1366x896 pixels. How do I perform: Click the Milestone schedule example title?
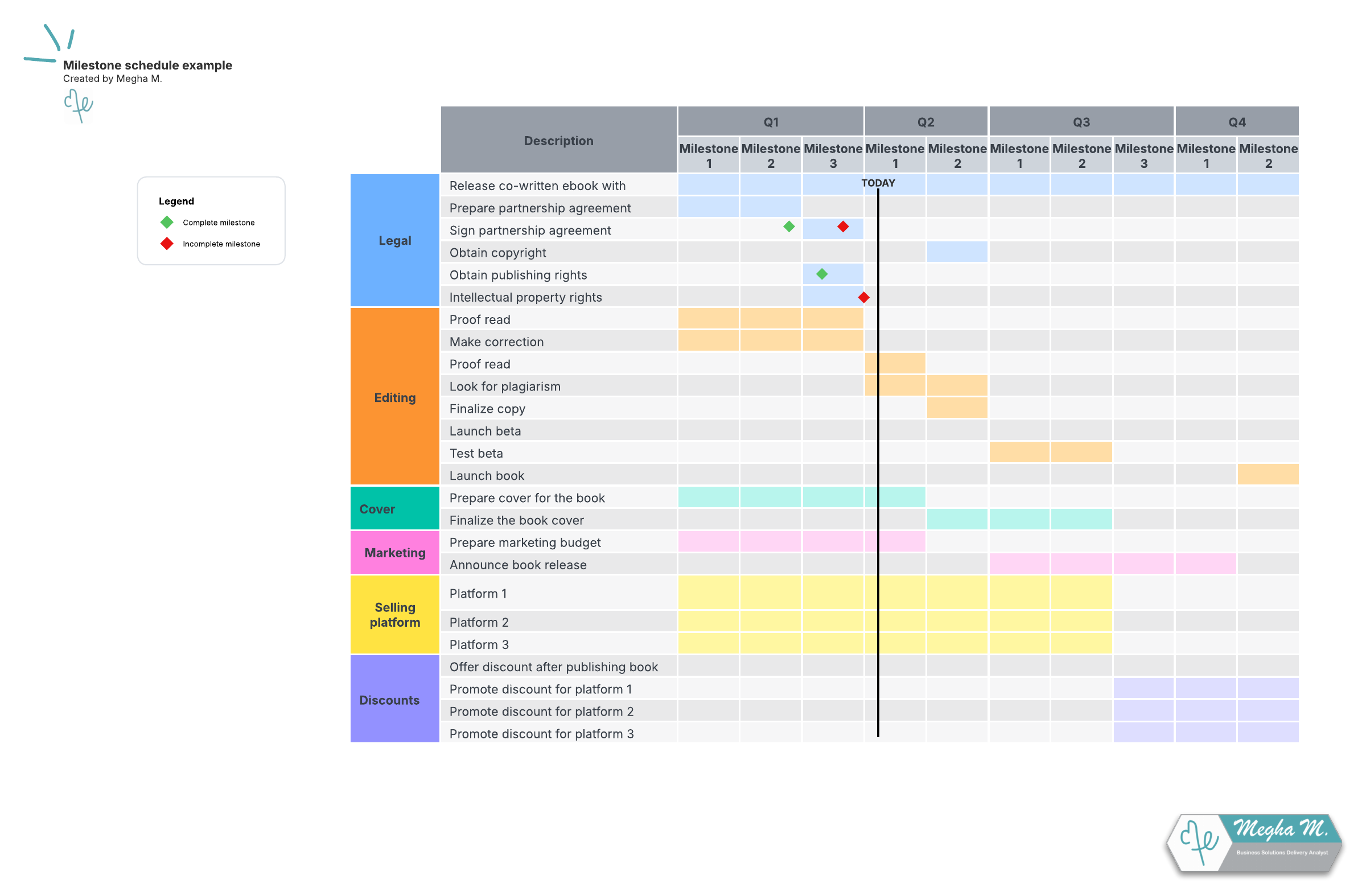coord(147,65)
